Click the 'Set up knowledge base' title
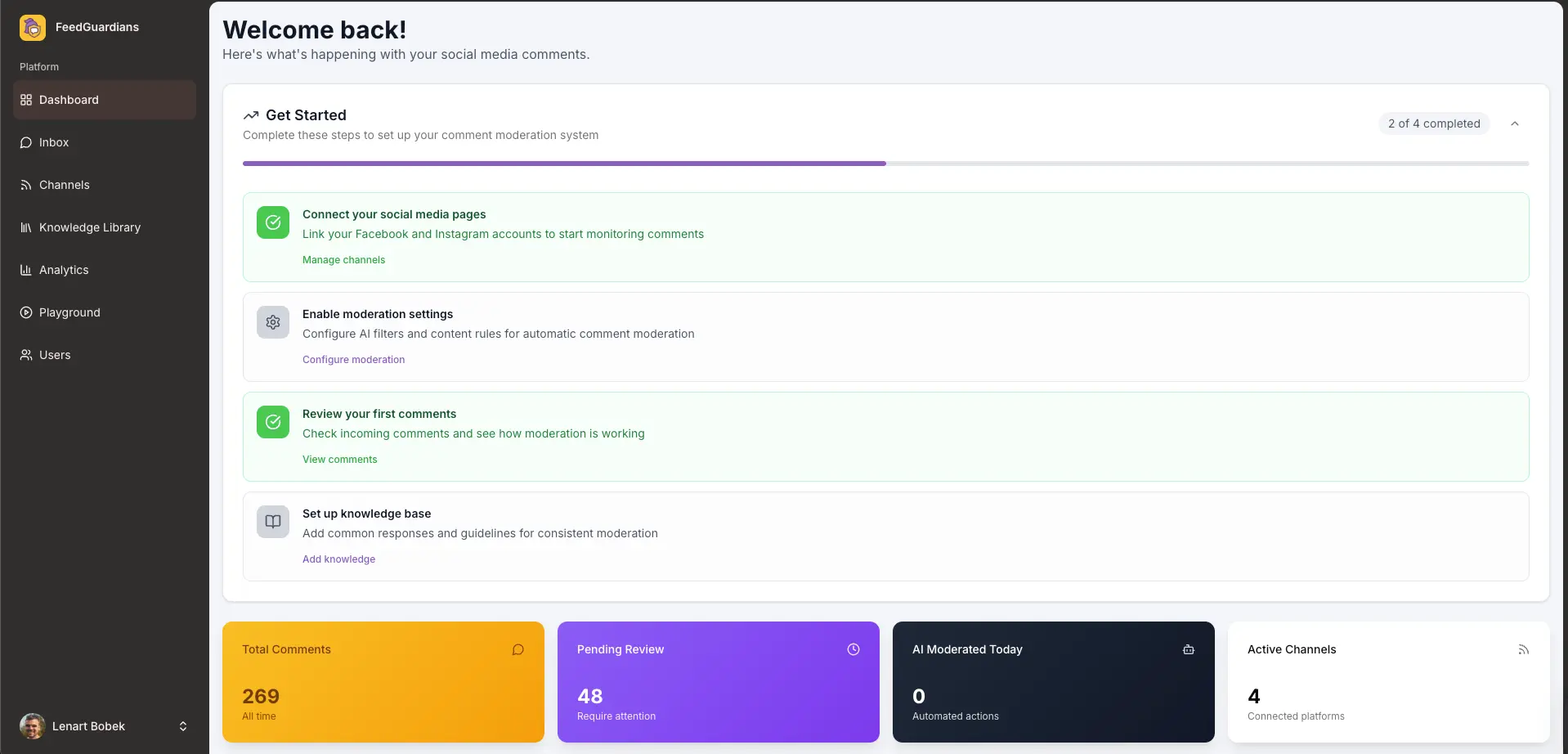The width and height of the screenshot is (1568, 754). [366, 514]
